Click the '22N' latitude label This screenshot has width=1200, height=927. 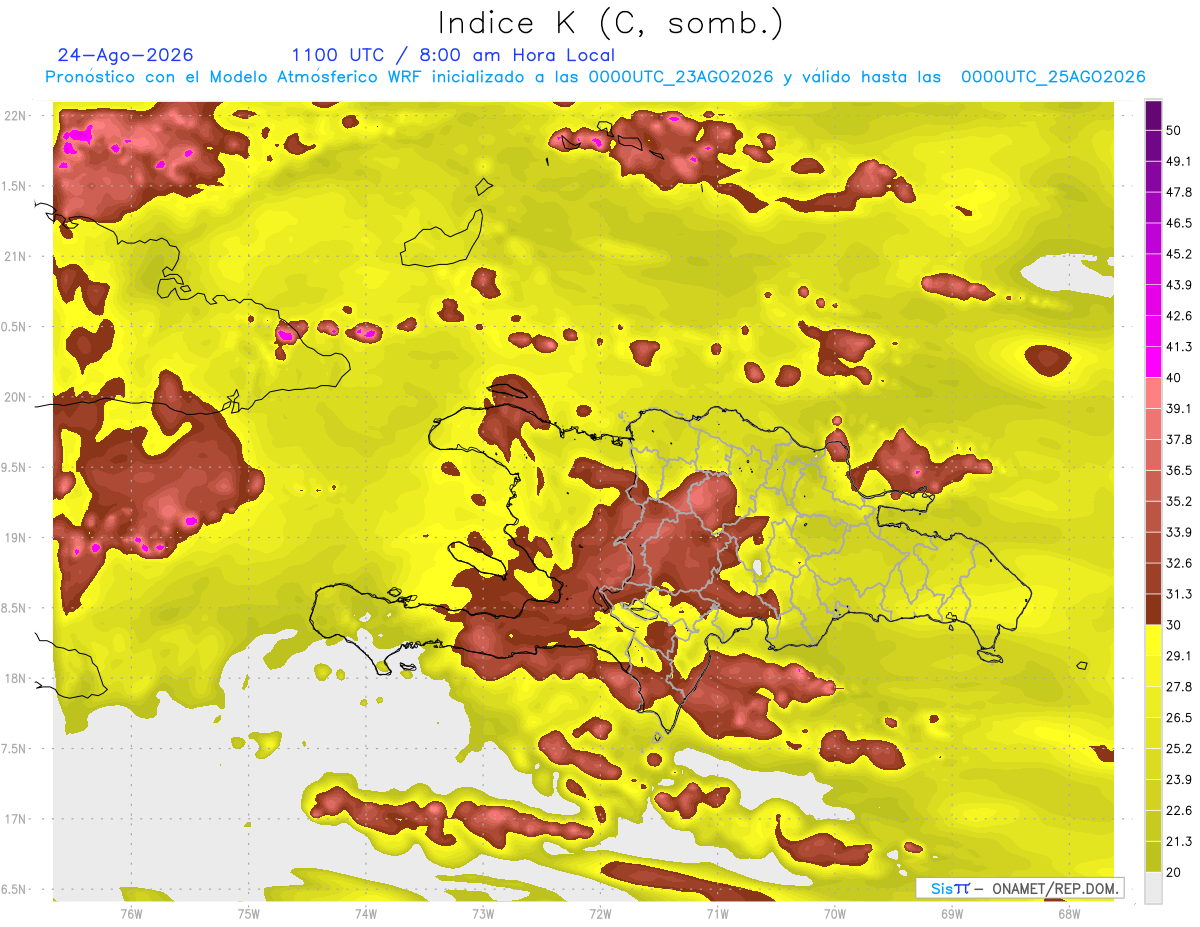pyautogui.click(x=16, y=115)
